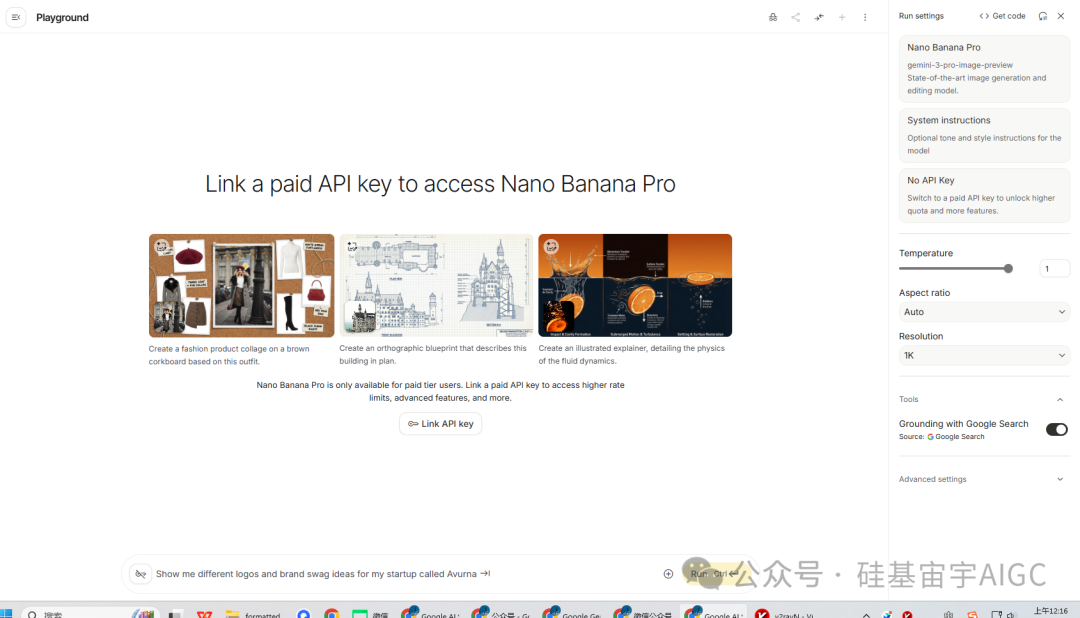Click the Link API key button
The height and width of the screenshot is (618, 1080).
[440, 424]
